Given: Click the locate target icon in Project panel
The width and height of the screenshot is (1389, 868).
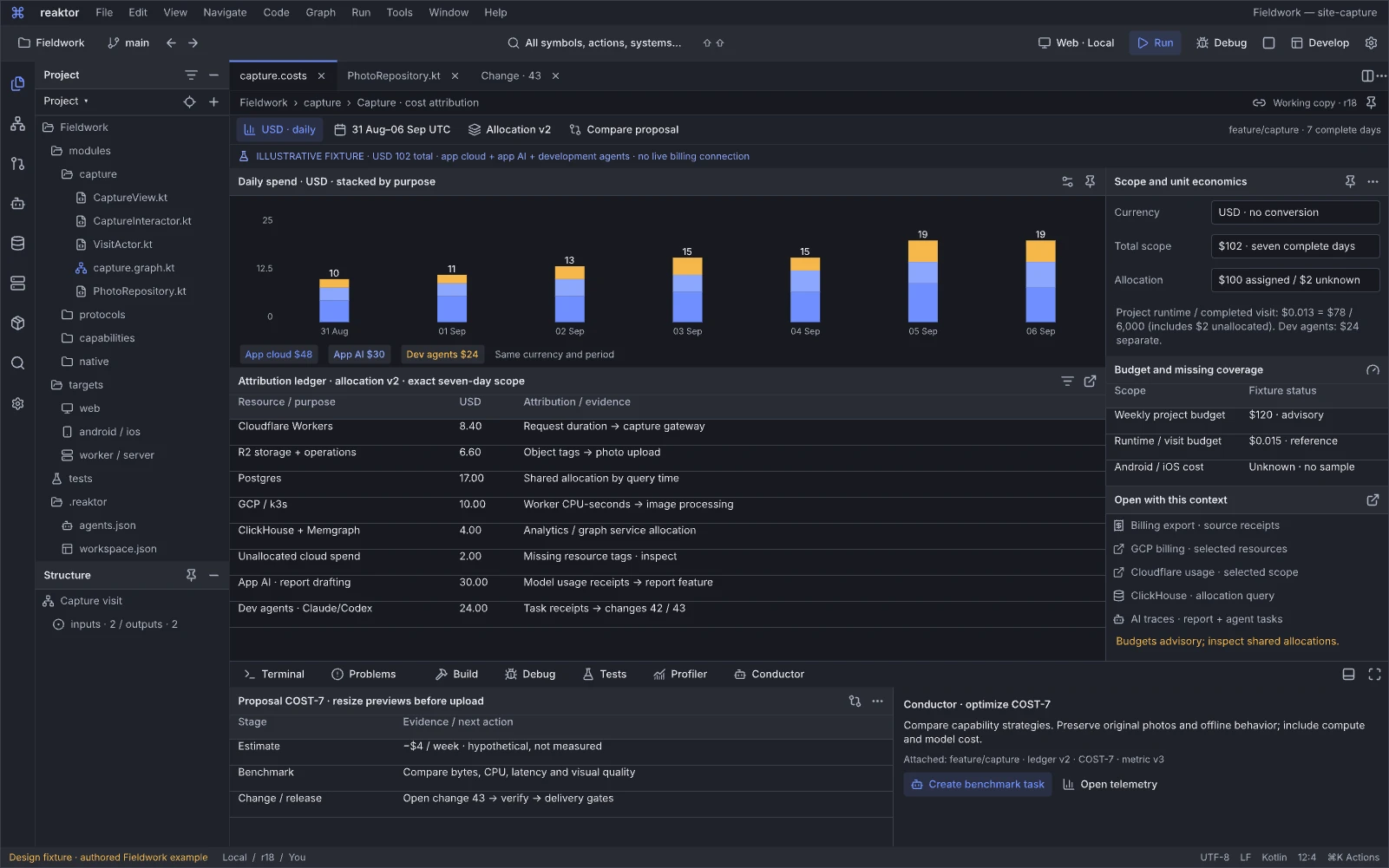Looking at the screenshot, I should pos(189,101).
